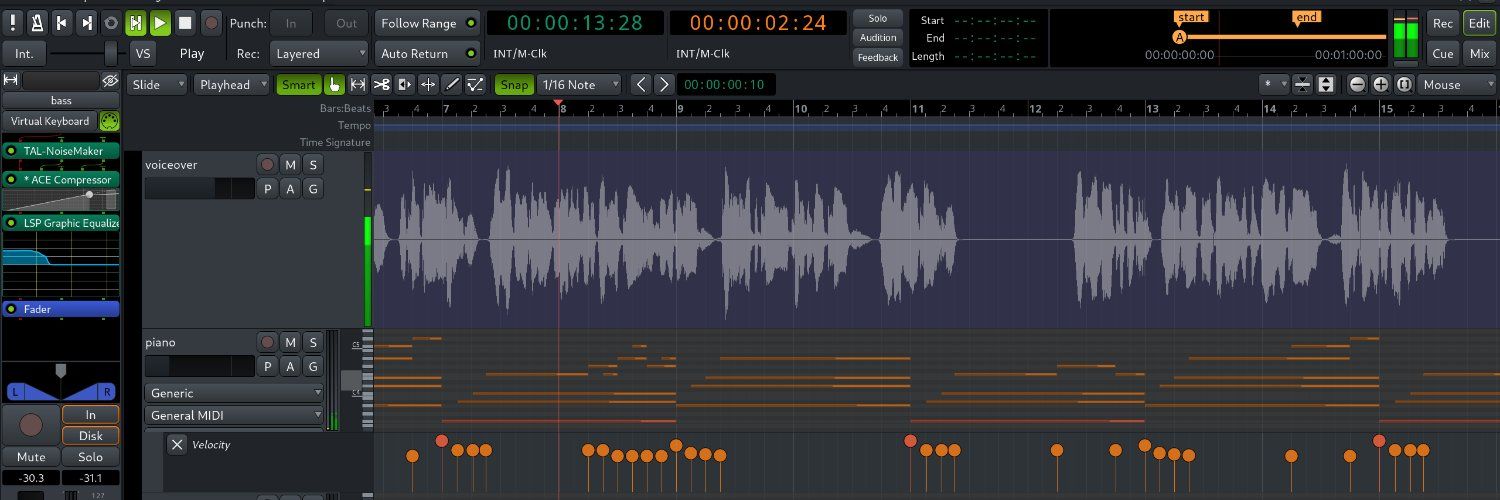The width and height of the screenshot is (1500, 500).
Task: Go to session end button
Action: click(87, 23)
